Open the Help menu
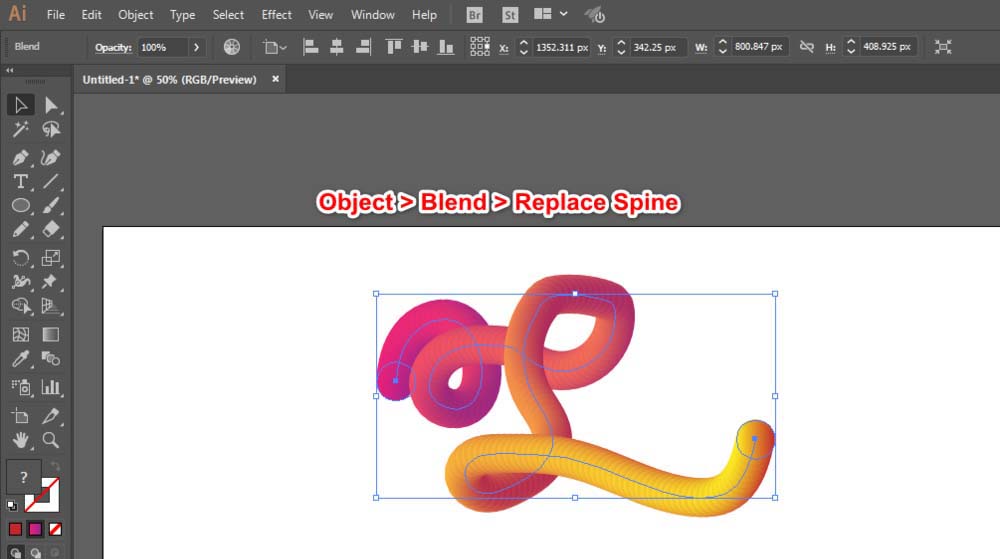 [x=424, y=15]
